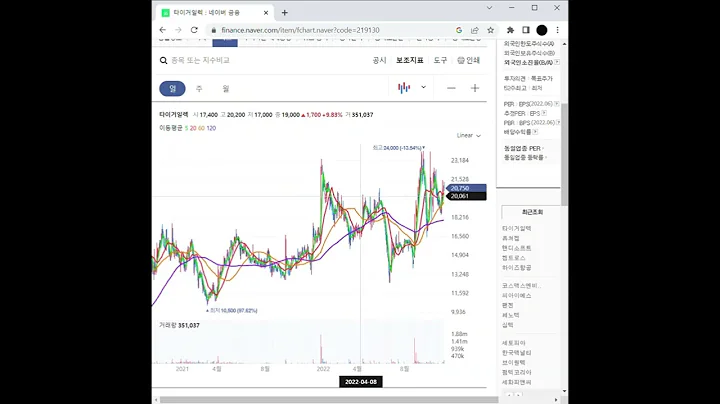Screen dimensions: 720x404
Task: Click the 최근조회 tab in sidebar
Action: click(x=532, y=212)
